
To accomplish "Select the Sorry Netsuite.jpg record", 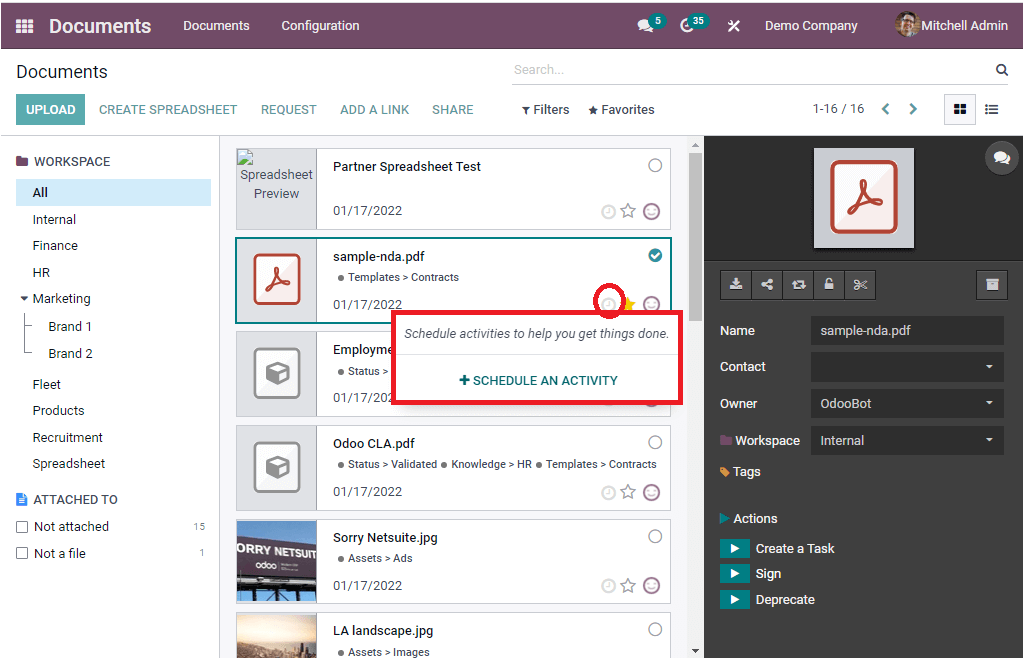I will coord(655,536).
